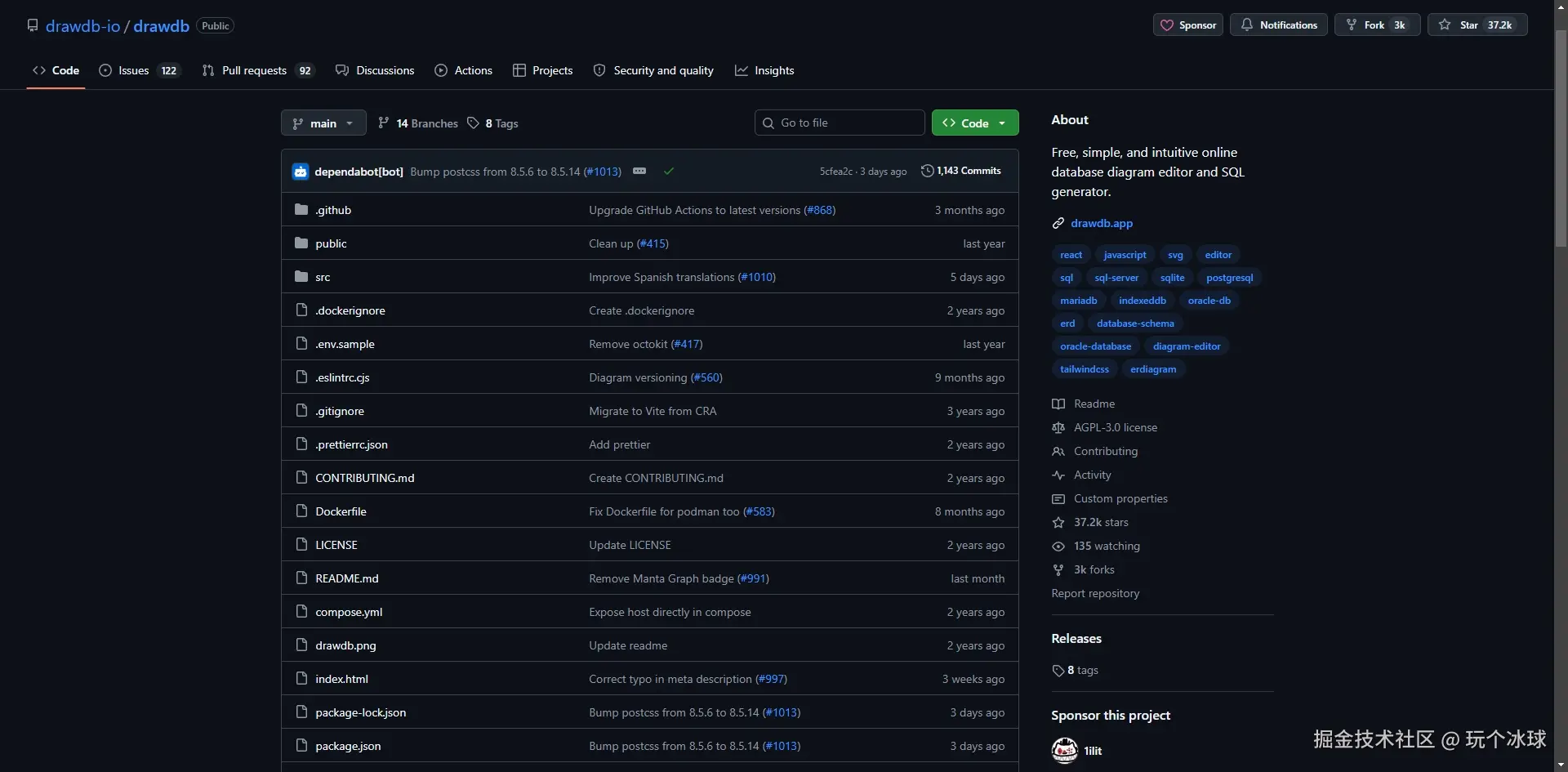This screenshot has width=1568, height=772.
Task: Switch to the Insights tab
Action: tap(764, 70)
